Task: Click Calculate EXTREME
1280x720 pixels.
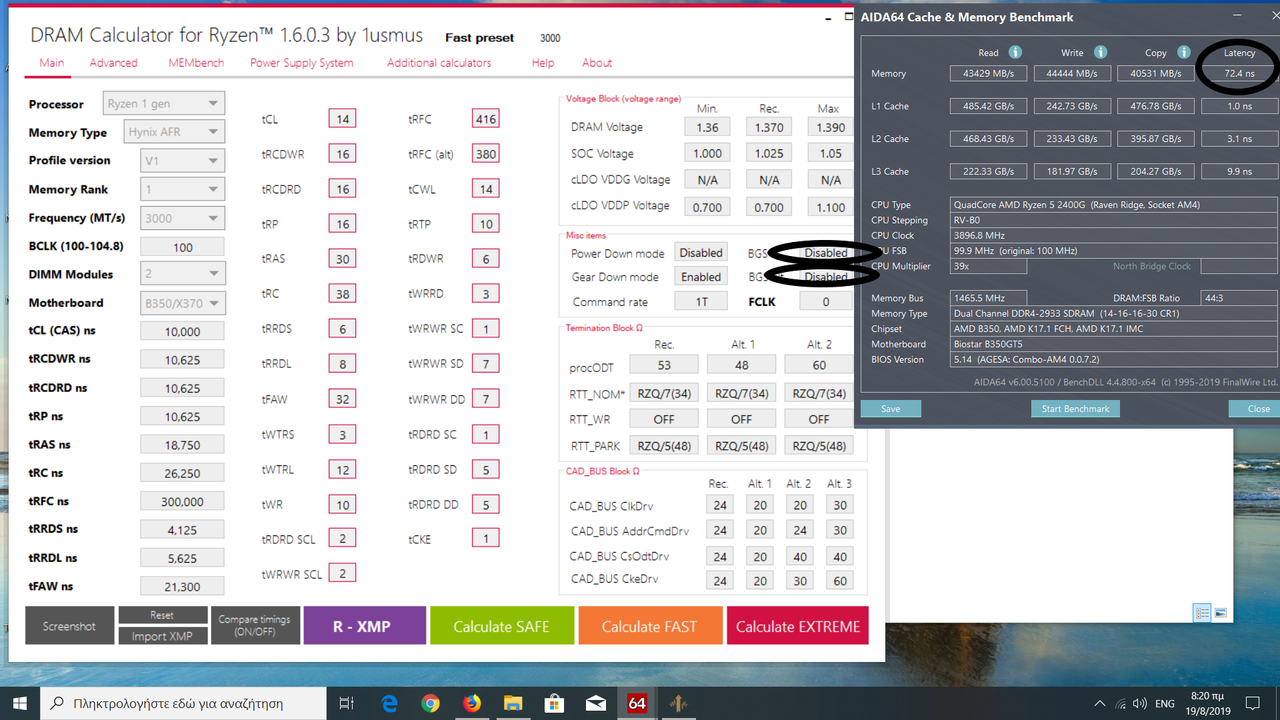Action: pos(798,626)
